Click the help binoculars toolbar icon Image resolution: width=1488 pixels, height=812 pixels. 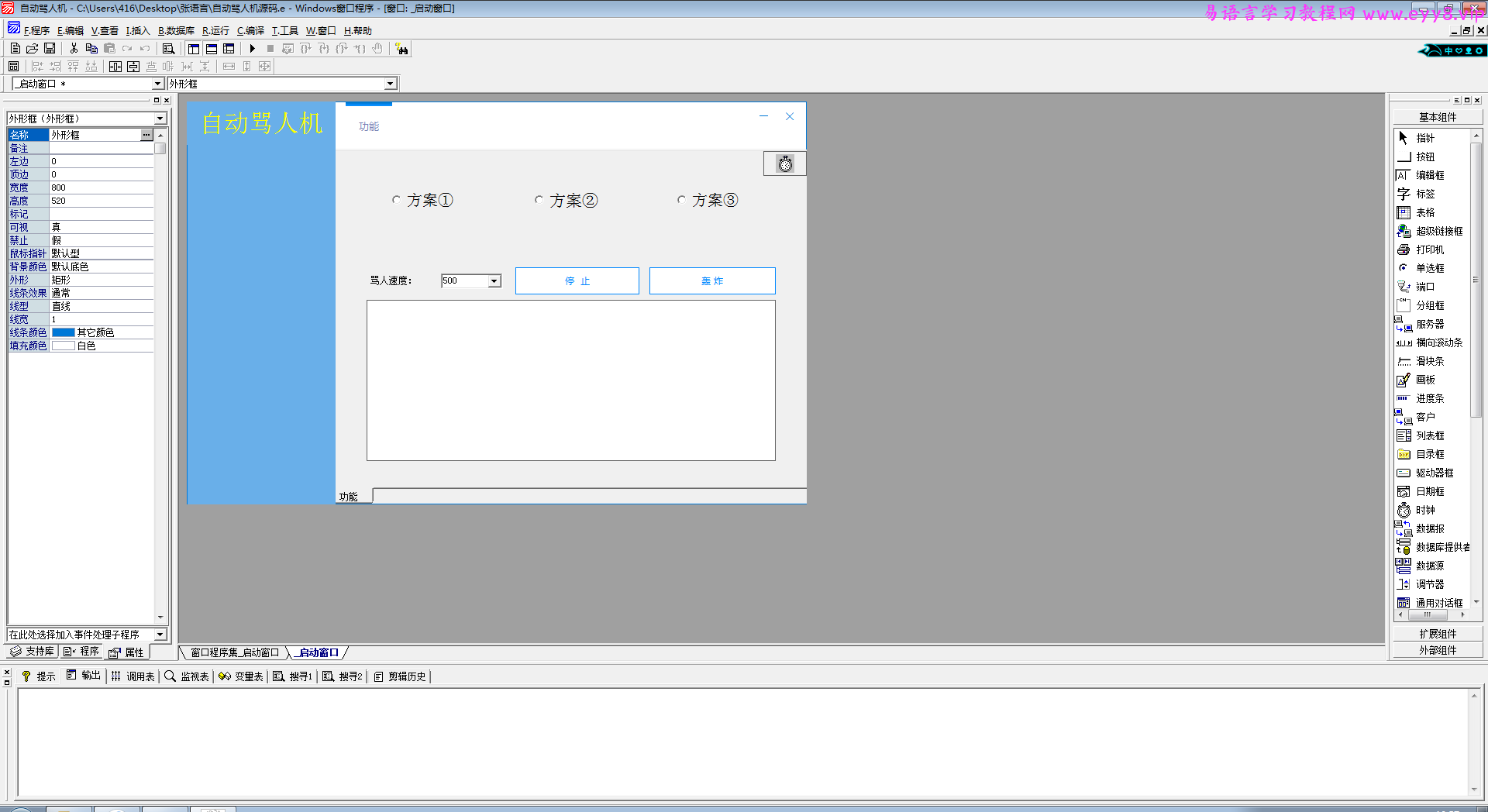click(x=401, y=49)
